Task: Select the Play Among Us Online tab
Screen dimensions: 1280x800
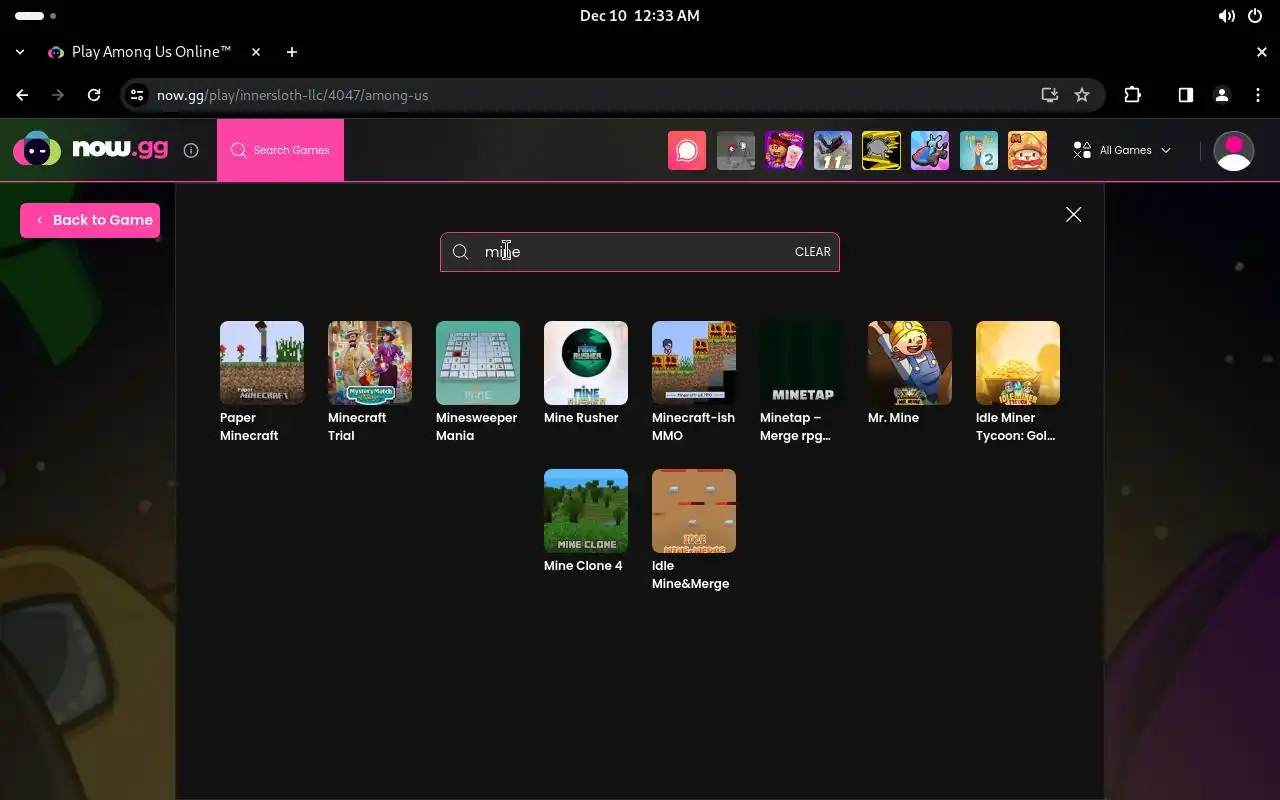Action: click(155, 52)
